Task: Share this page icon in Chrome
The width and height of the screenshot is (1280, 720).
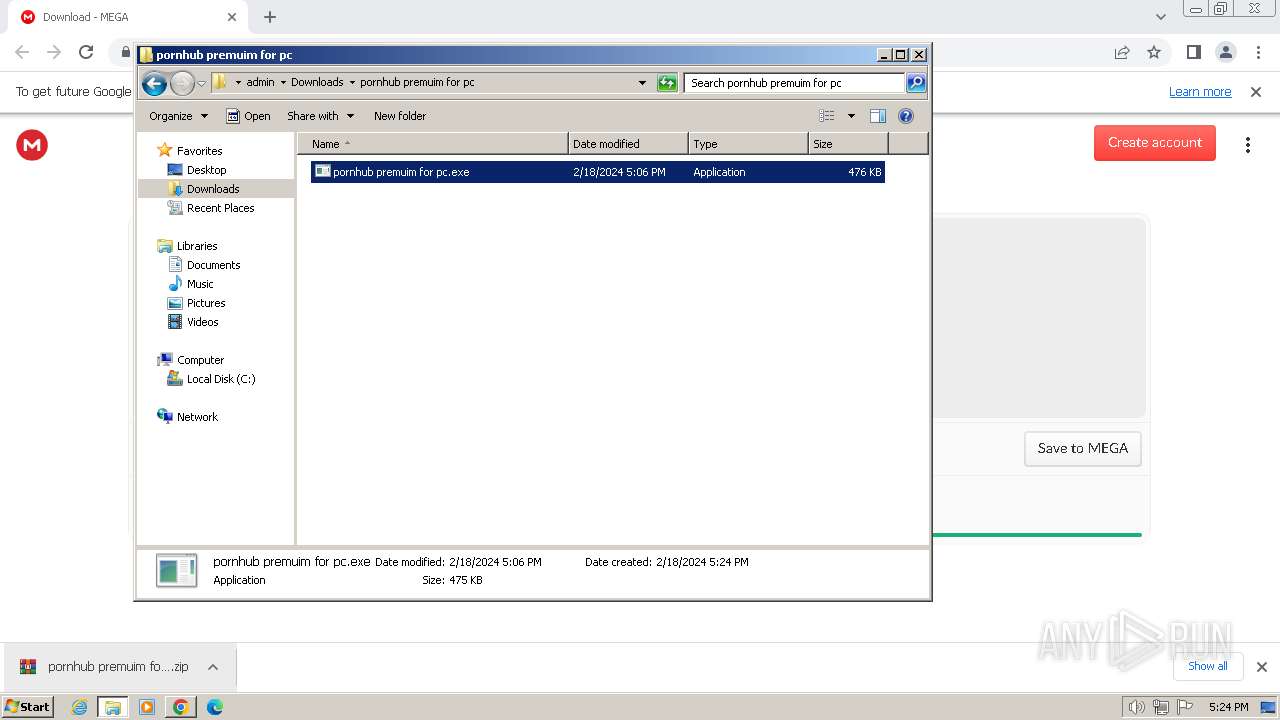Action: (1122, 52)
